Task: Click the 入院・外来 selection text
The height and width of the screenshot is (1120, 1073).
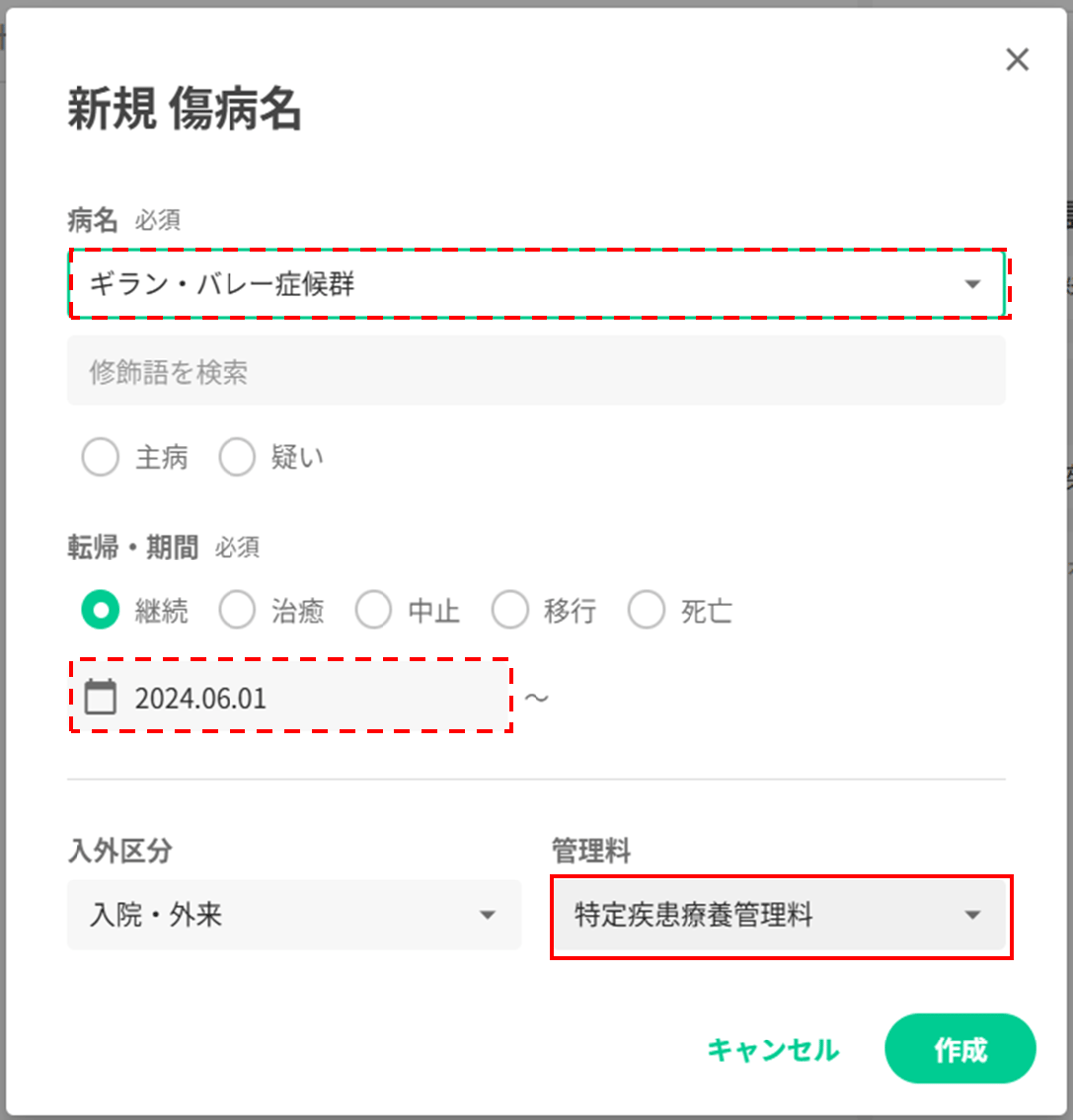Action: coord(156,915)
